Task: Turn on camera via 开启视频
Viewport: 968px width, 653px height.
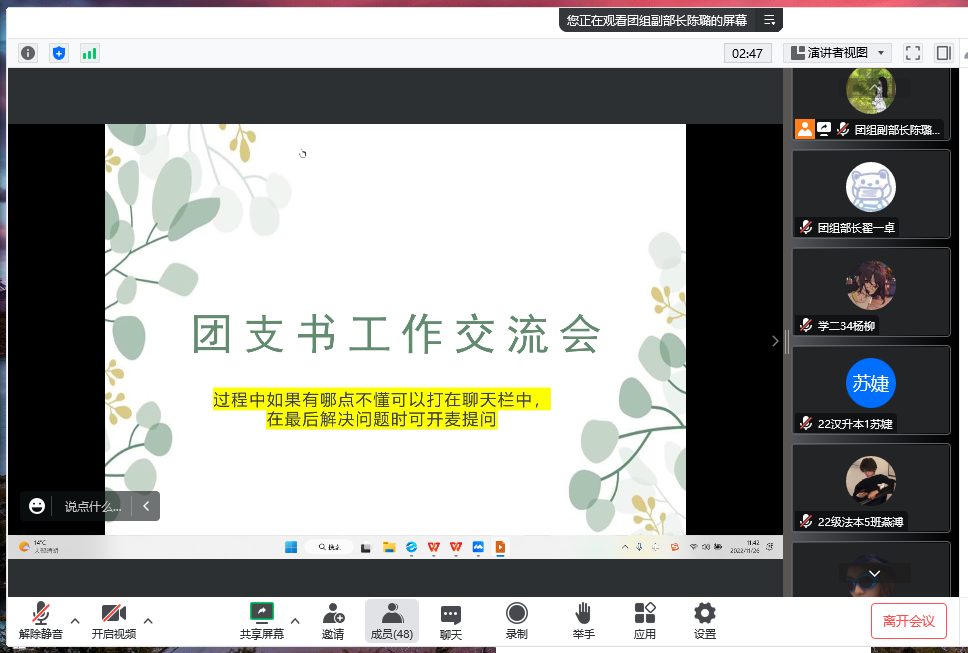Action: (113, 620)
